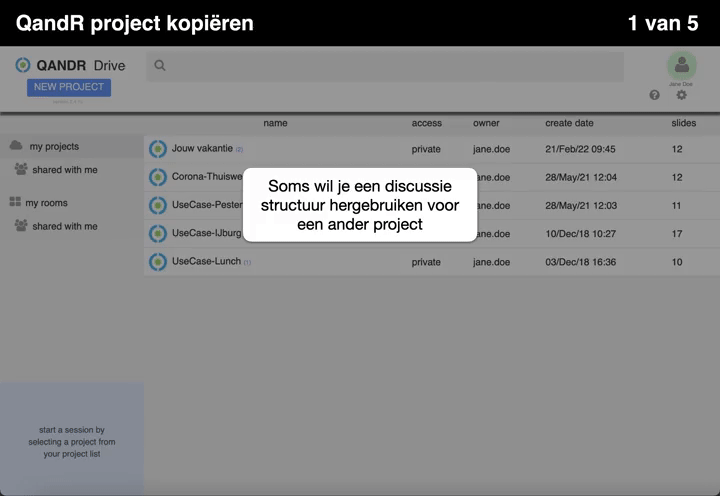Image resolution: width=720 pixels, height=496 pixels.
Task: Click the project icon of Corona-Thuiswe row
Action: point(158,177)
